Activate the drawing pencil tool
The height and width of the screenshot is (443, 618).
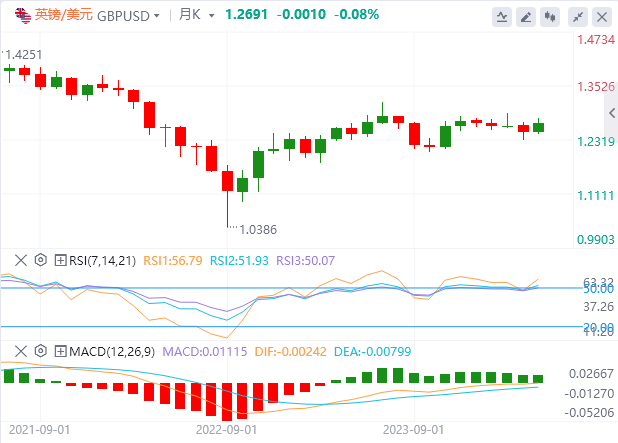click(526, 17)
